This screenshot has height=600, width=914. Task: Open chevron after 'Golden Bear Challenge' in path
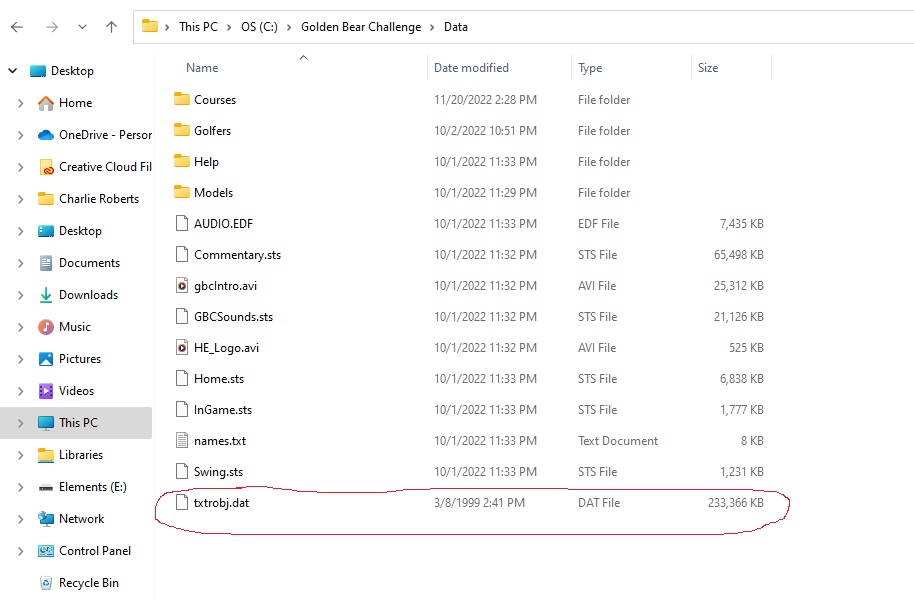pos(432,27)
